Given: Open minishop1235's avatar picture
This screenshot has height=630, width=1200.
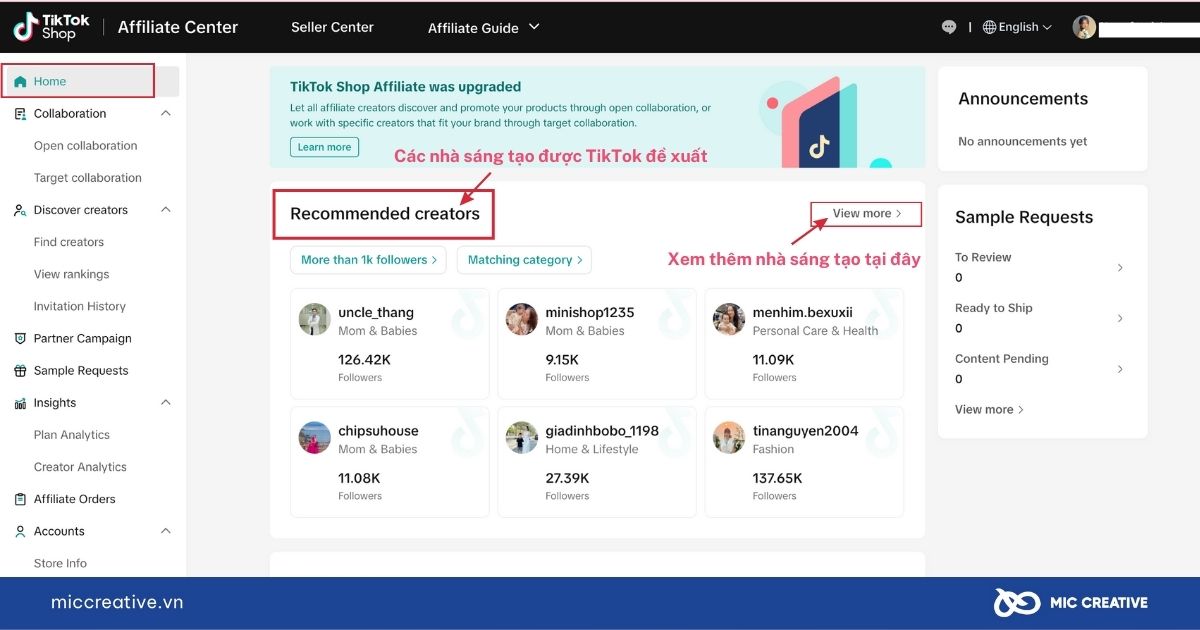Looking at the screenshot, I should click(522, 320).
